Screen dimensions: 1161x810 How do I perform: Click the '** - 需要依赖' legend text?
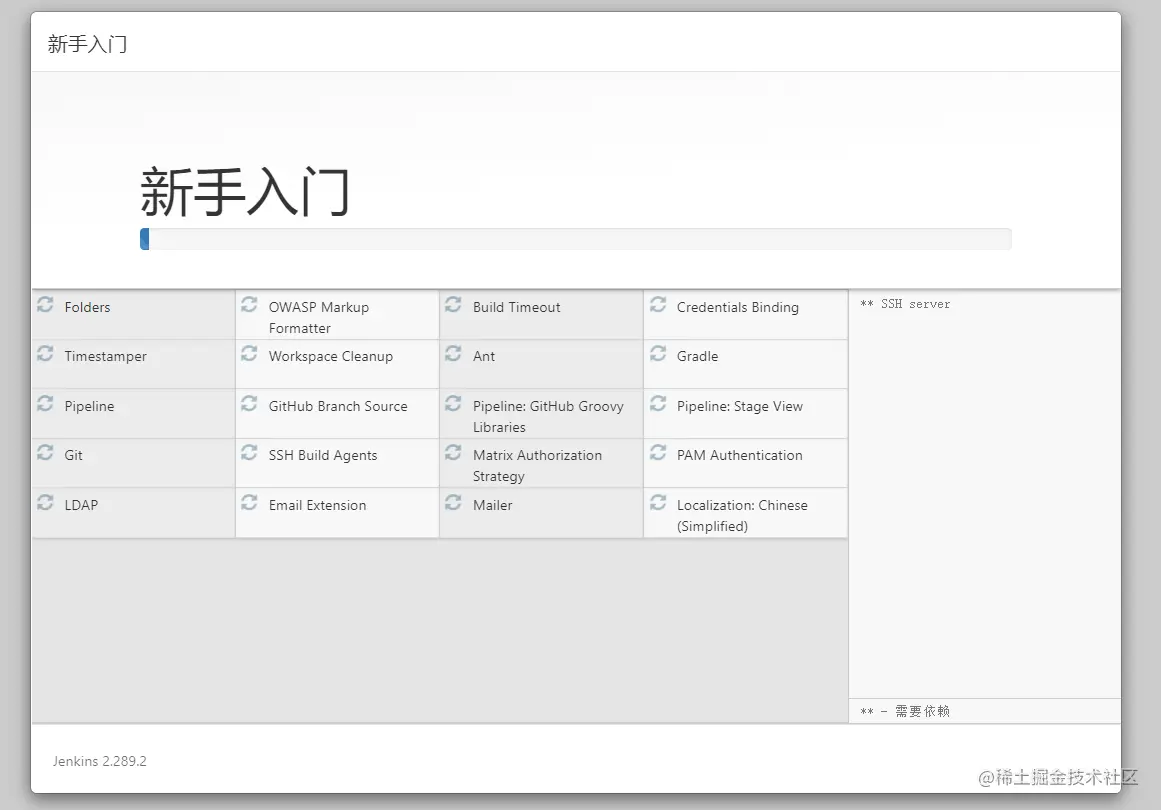click(x=905, y=712)
